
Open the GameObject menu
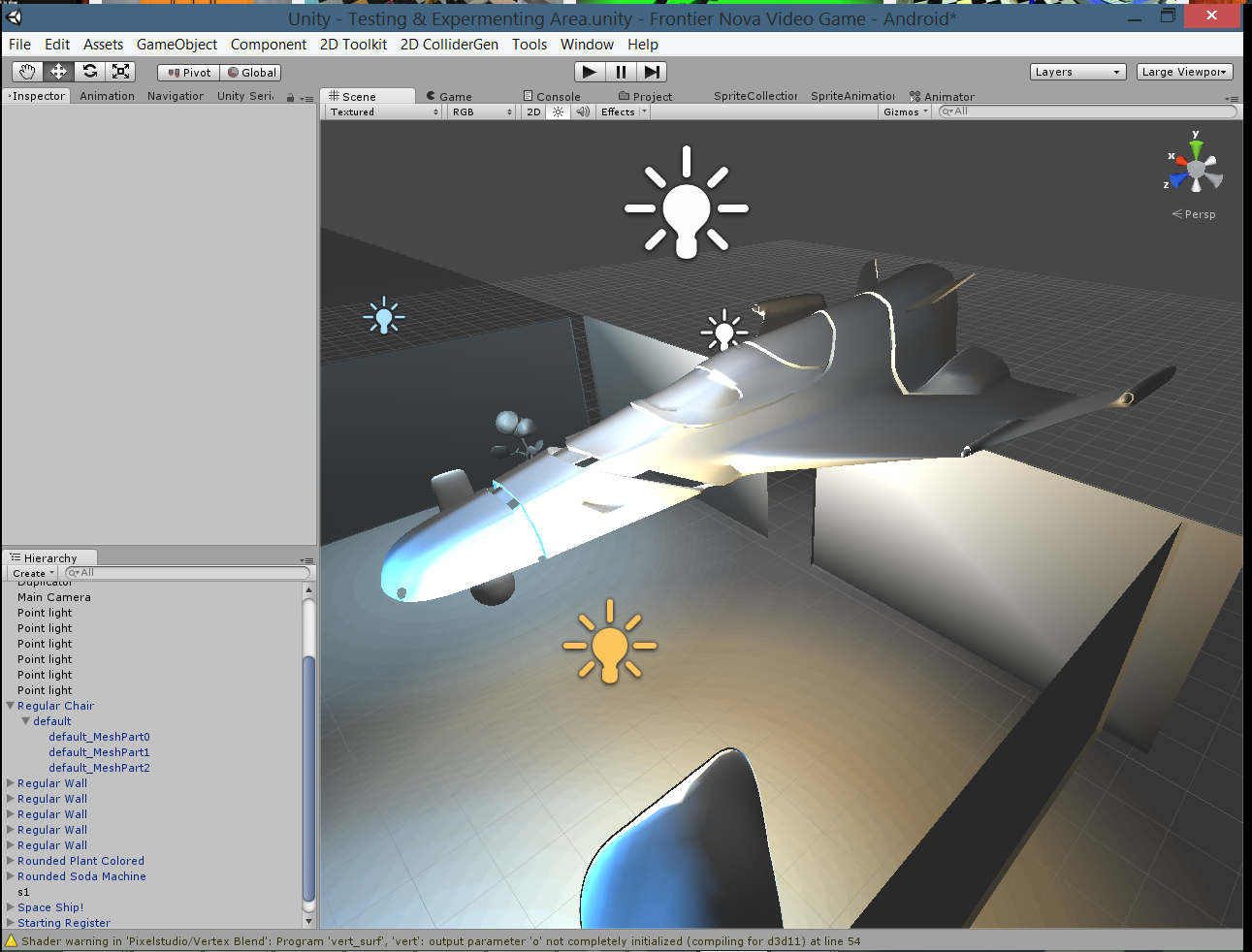point(177,45)
